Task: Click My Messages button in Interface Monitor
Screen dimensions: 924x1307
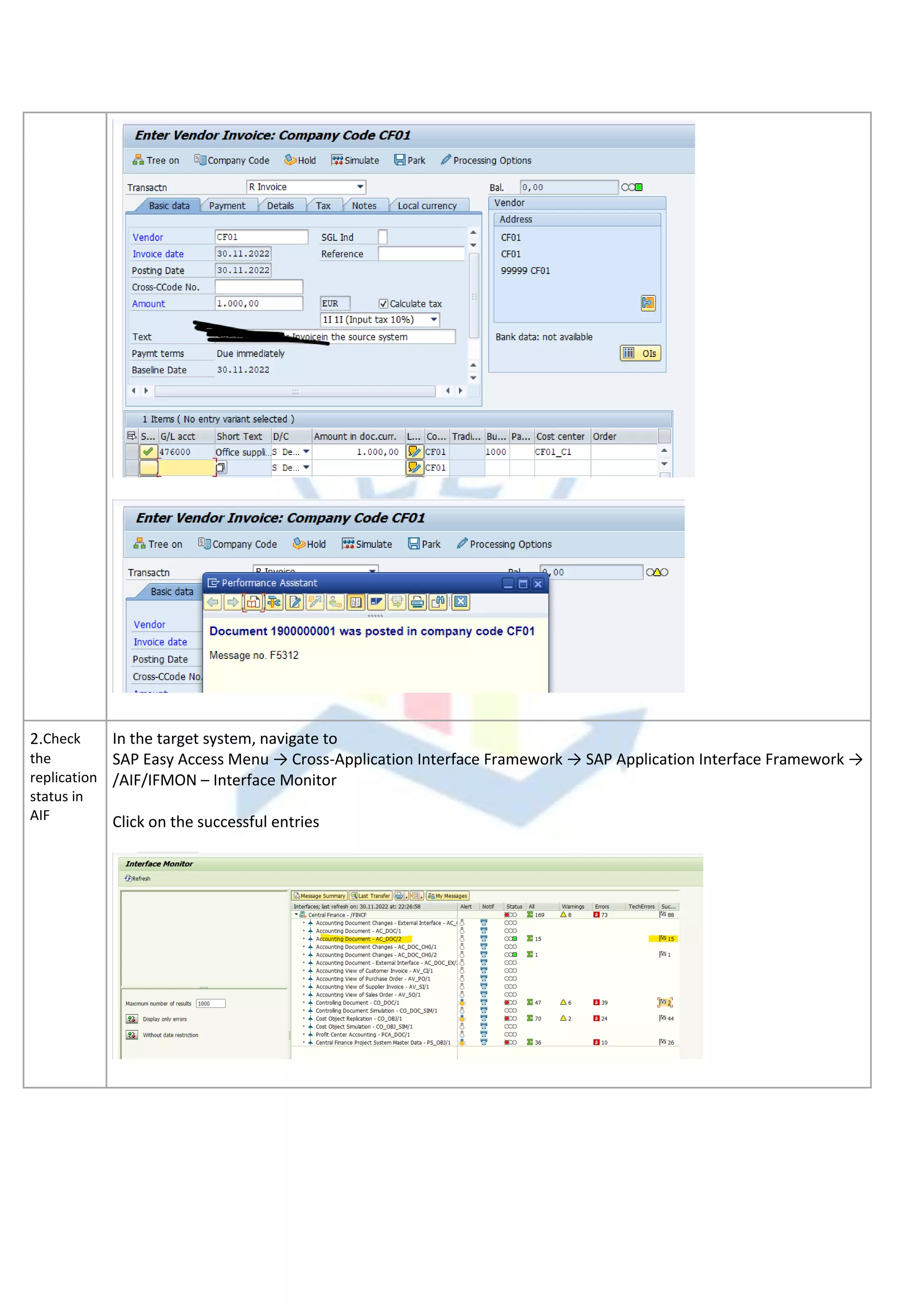Action: pyautogui.click(x=447, y=895)
